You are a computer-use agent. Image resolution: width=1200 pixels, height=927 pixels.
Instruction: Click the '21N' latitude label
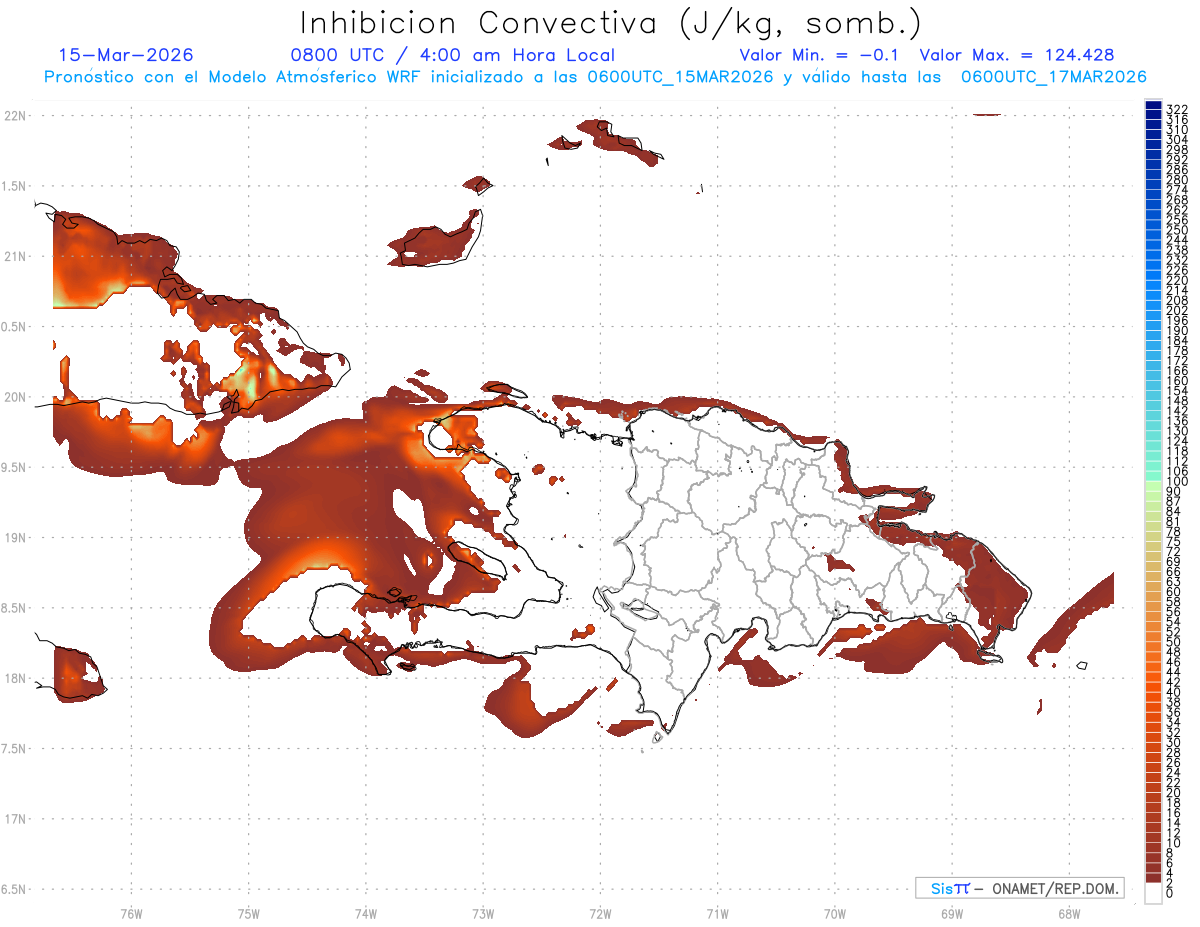click(x=15, y=256)
